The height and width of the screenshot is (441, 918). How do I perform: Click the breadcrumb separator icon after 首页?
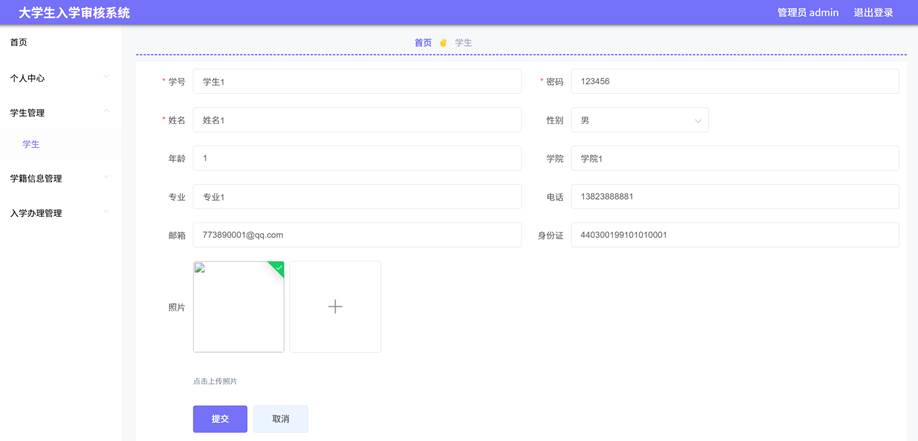coord(443,43)
